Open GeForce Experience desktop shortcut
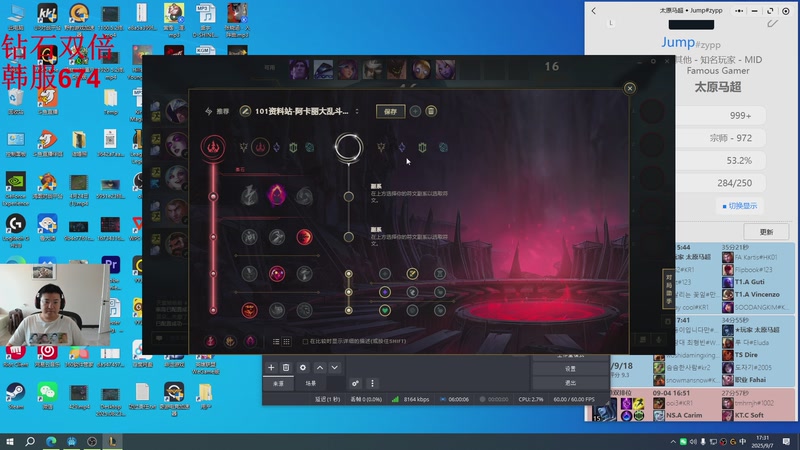The height and width of the screenshot is (450, 800). pos(15,189)
